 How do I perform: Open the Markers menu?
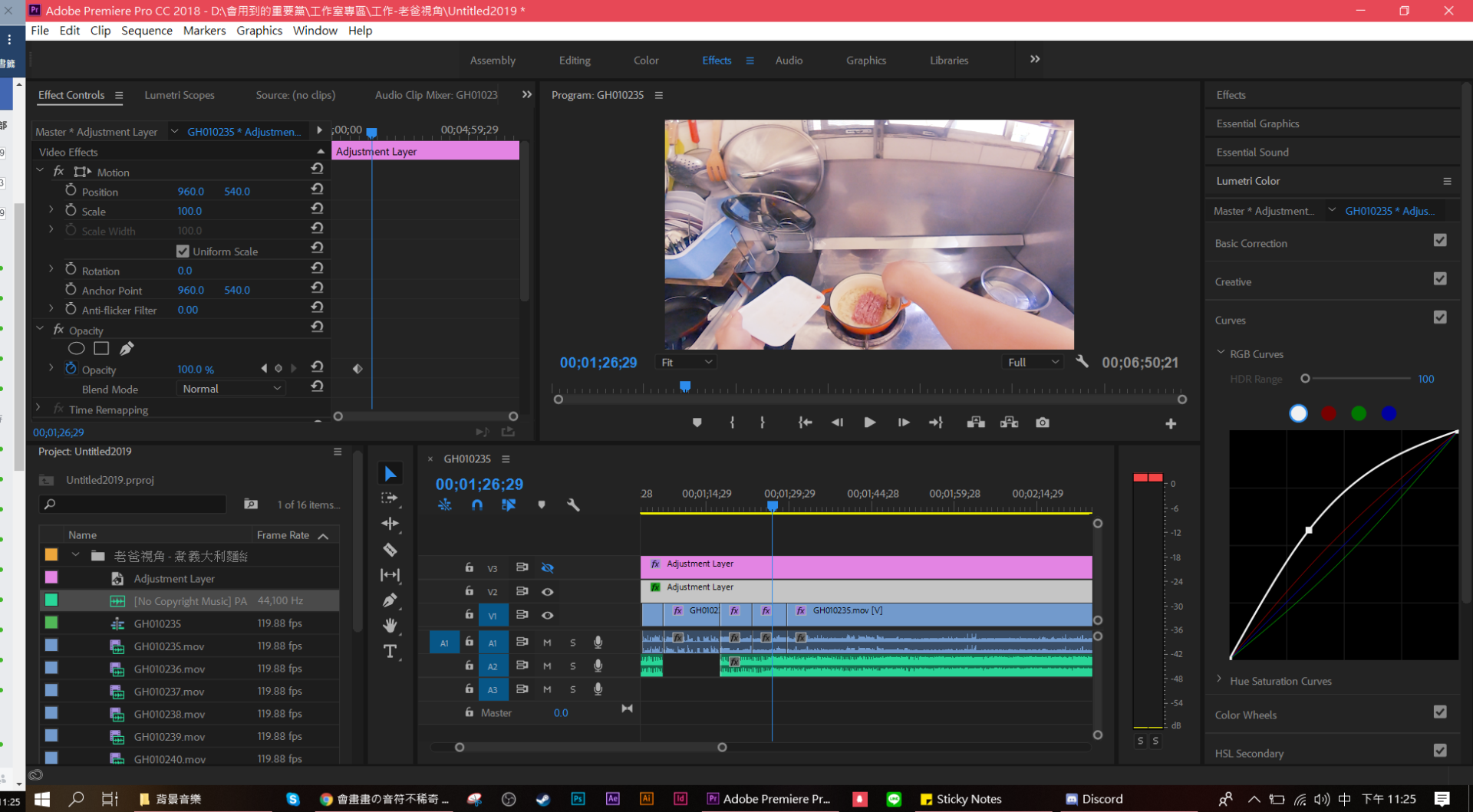tap(204, 31)
